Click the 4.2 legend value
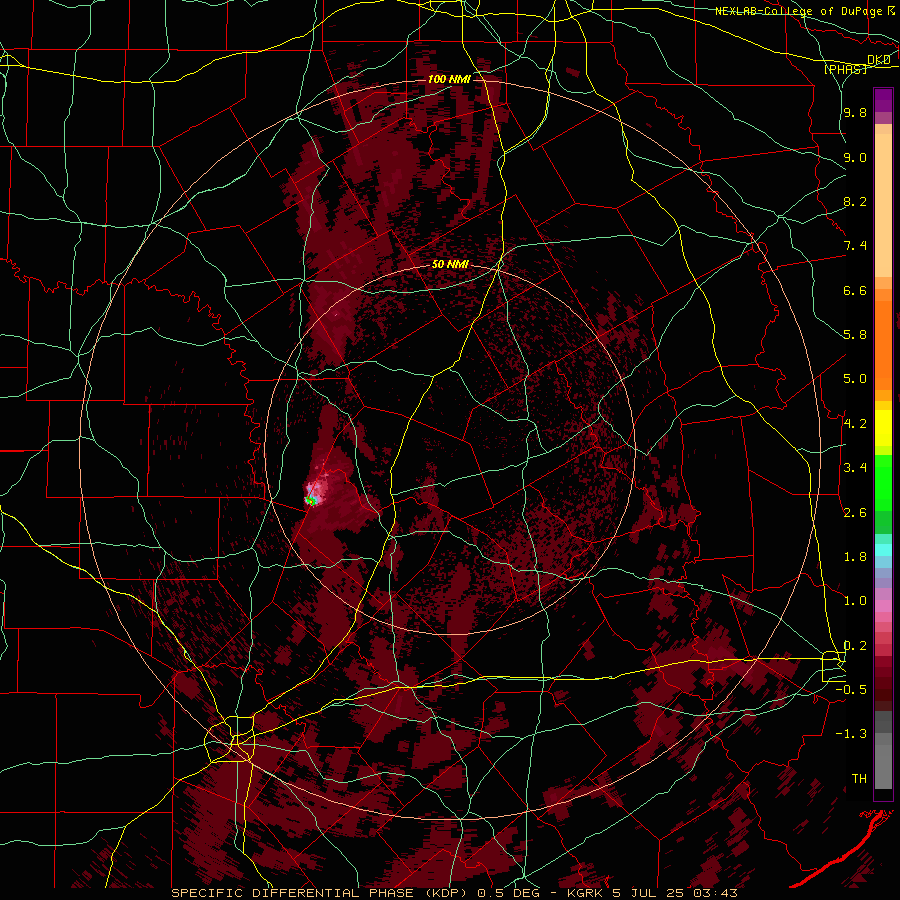900x900 pixels. coord(855,424)
